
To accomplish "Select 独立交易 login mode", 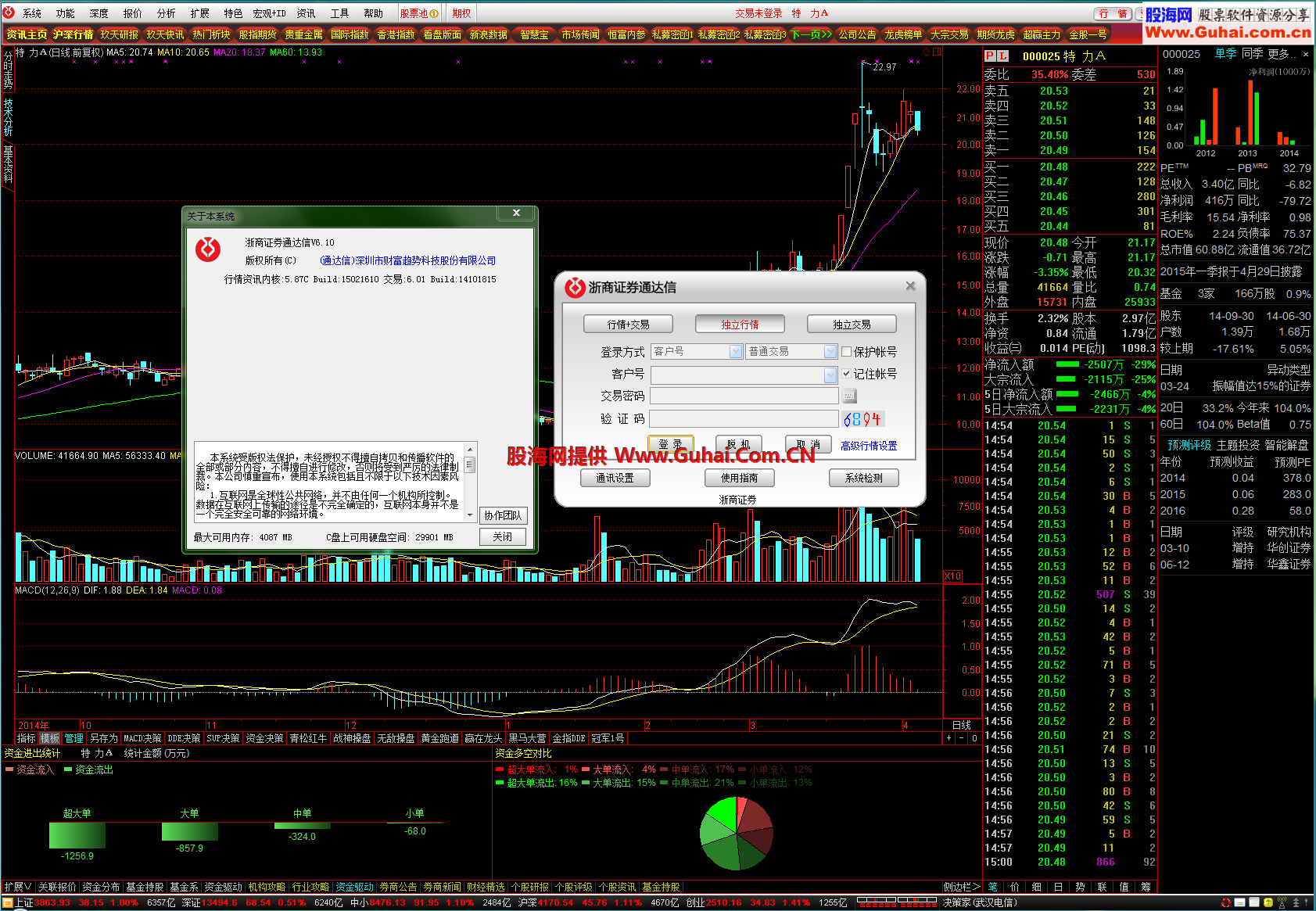I will [x=852, y=324].
